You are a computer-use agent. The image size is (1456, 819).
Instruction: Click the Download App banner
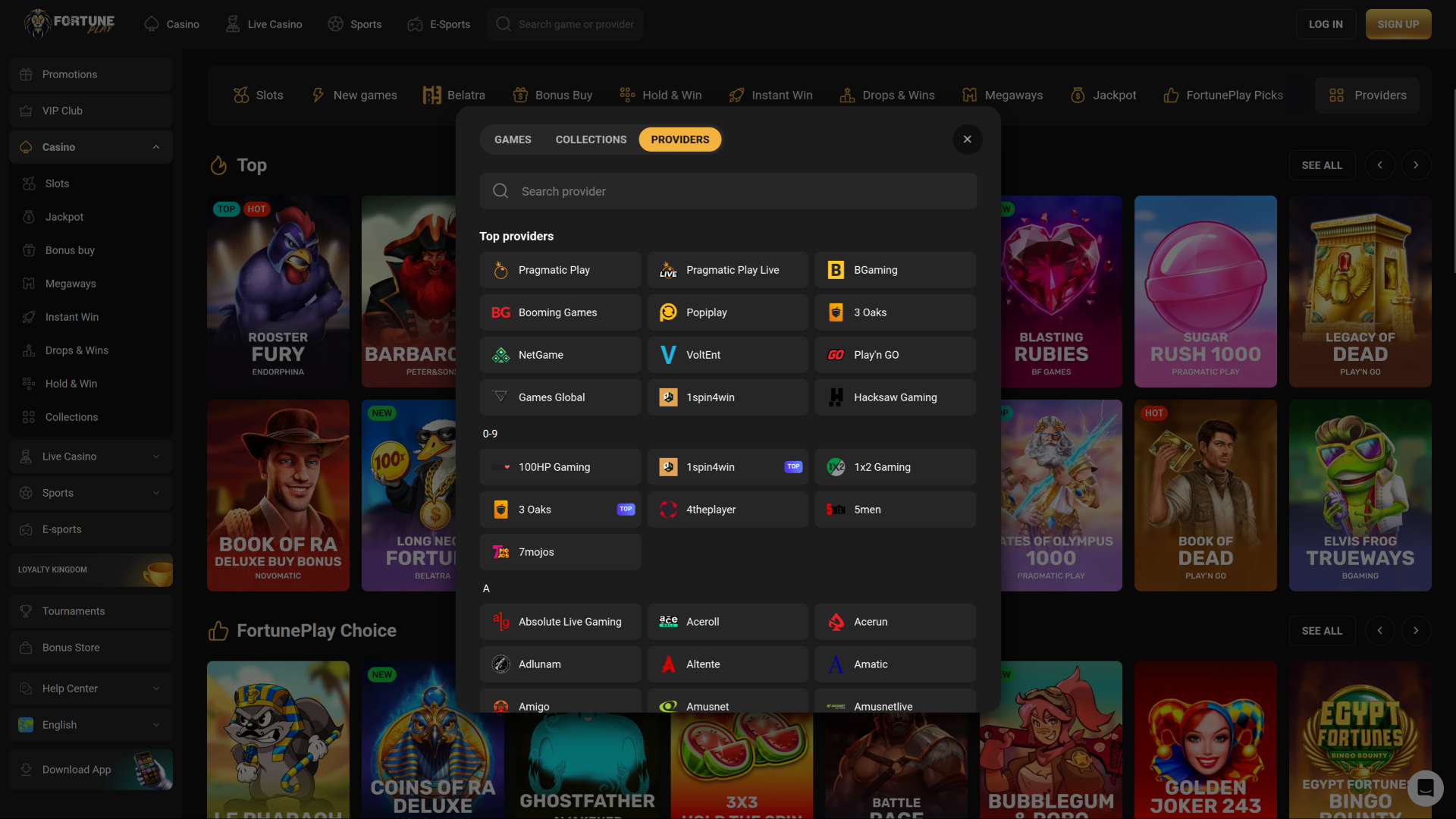[90, 769]
